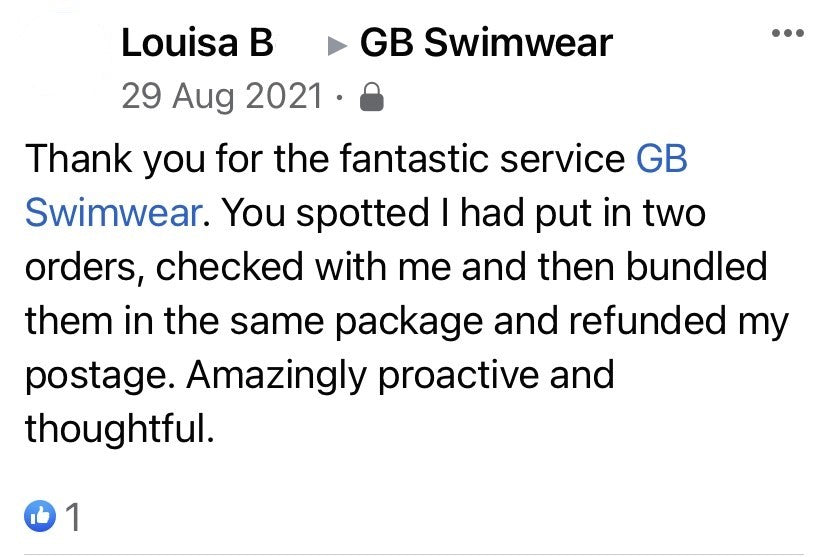Click the line starting 'orders, checked with me'
Screen dimensions: 828x557
[394, 268]
